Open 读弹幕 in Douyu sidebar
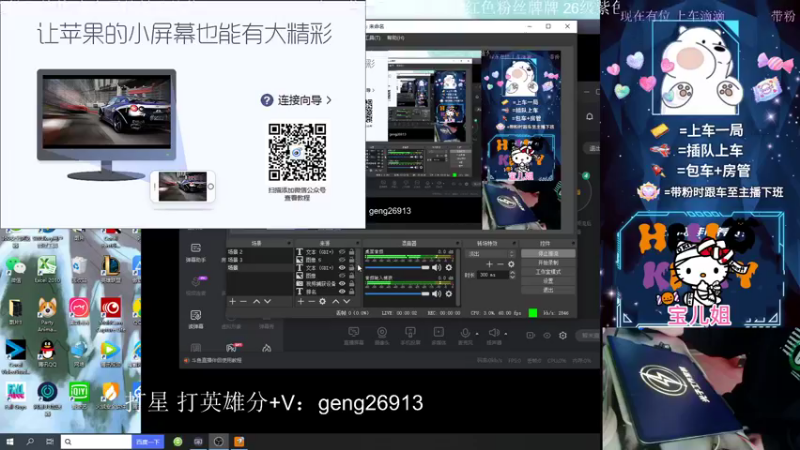800x450 pixels. (x=195, y=319)
